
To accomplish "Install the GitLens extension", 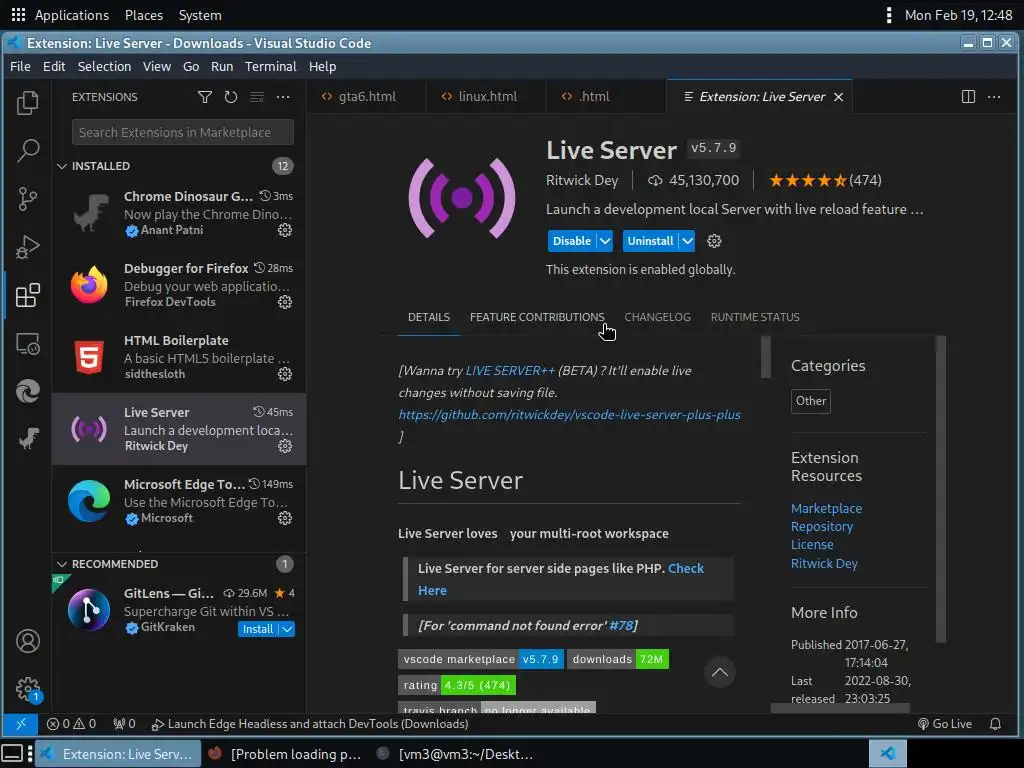I will (258, 629).
